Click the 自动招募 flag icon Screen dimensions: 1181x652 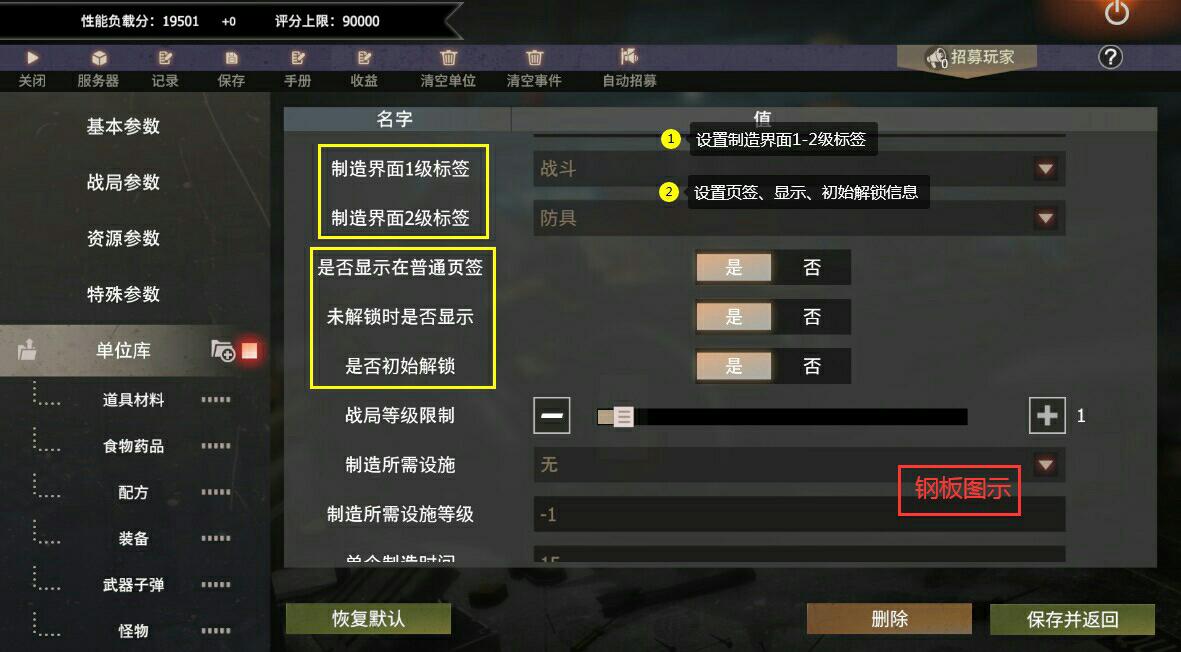[x=629, y=56]
